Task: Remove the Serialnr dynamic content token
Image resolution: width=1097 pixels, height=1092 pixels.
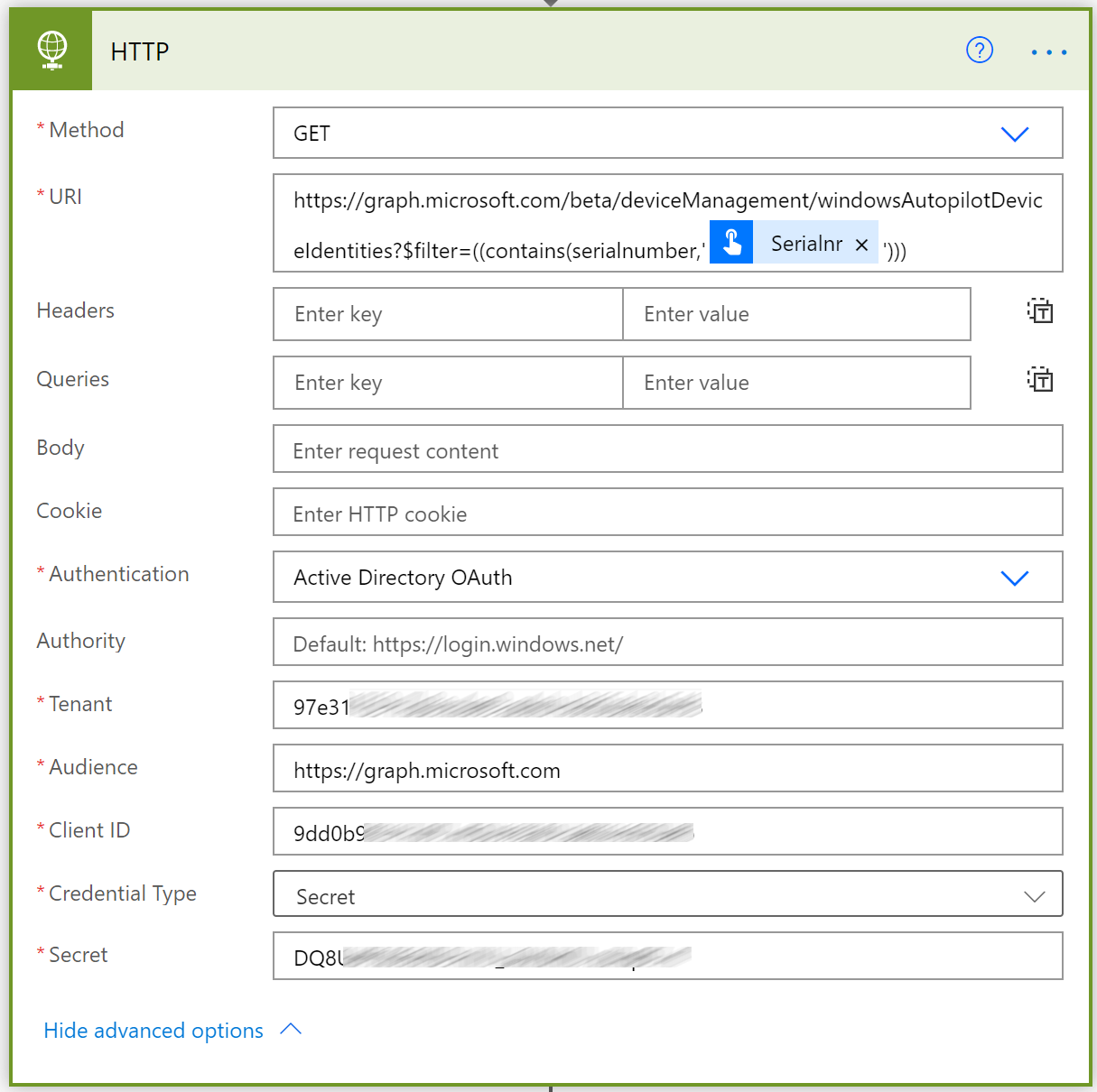Action: point(861,243)
